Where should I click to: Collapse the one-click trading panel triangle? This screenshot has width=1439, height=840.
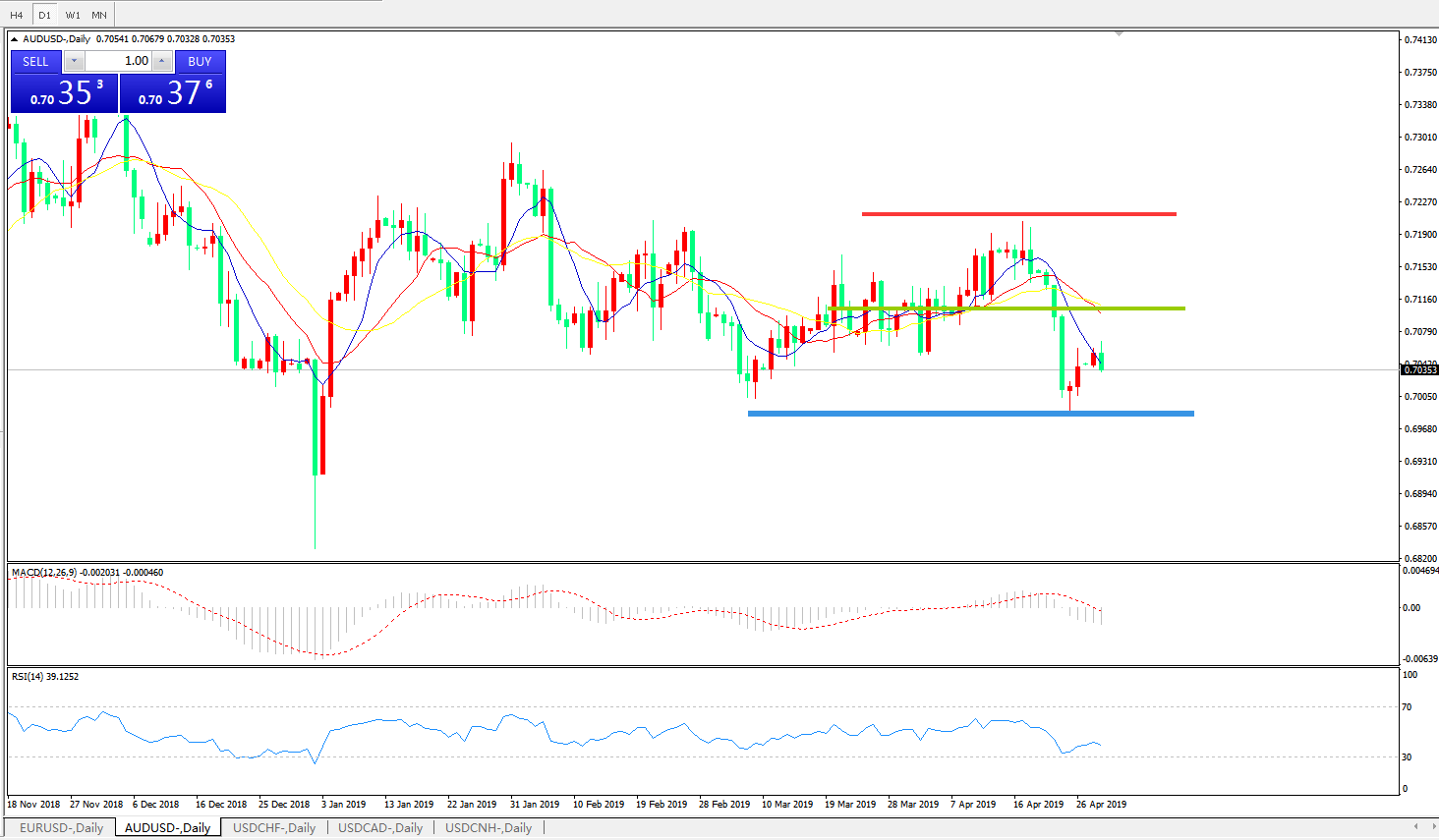click(x=15, y=39)
